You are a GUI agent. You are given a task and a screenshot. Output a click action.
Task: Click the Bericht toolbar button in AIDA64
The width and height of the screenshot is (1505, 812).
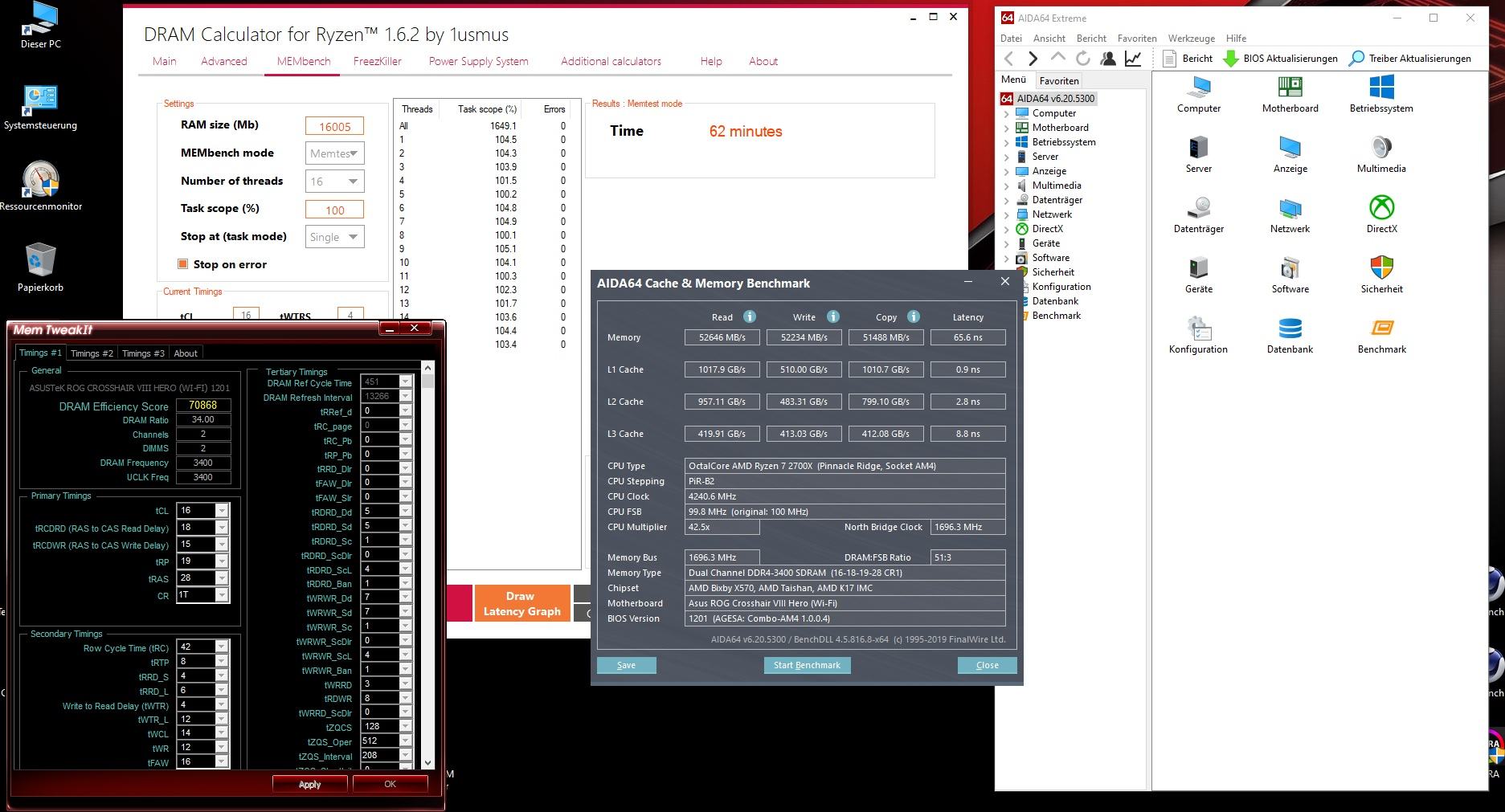pos(1188,58)
